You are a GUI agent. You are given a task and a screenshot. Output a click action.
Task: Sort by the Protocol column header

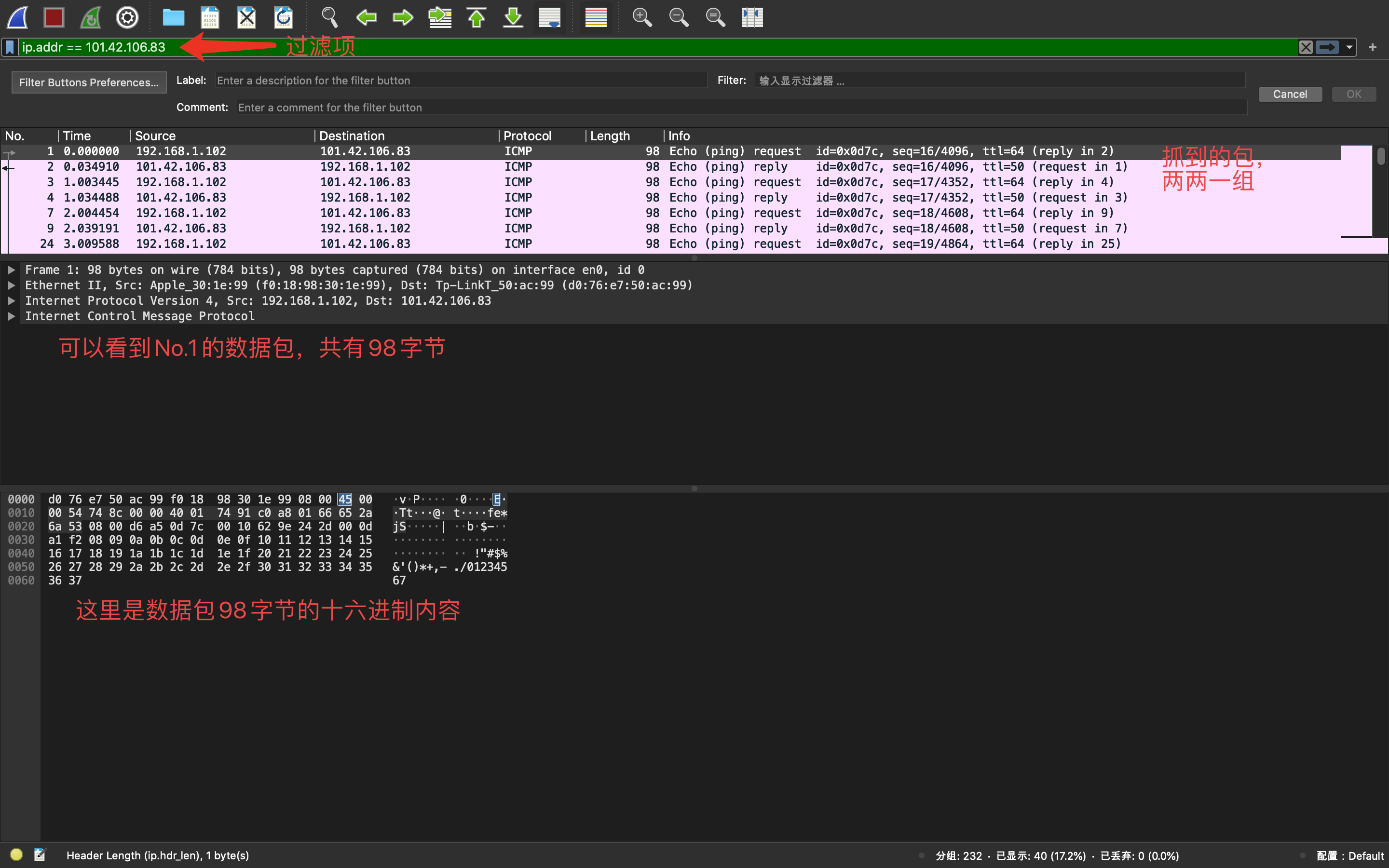tap(542, 136)
